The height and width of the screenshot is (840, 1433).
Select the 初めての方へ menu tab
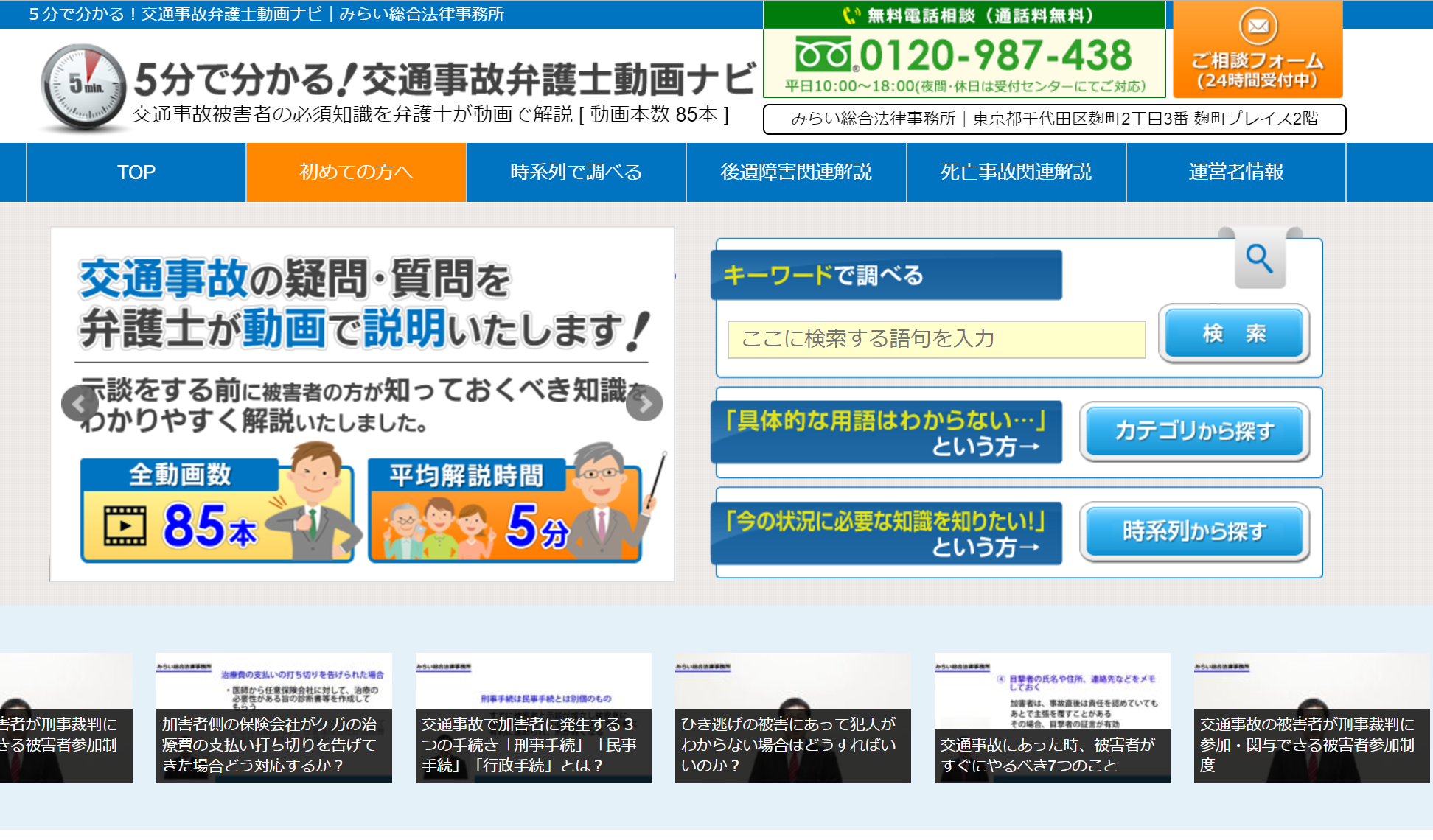tap(356, 172)
